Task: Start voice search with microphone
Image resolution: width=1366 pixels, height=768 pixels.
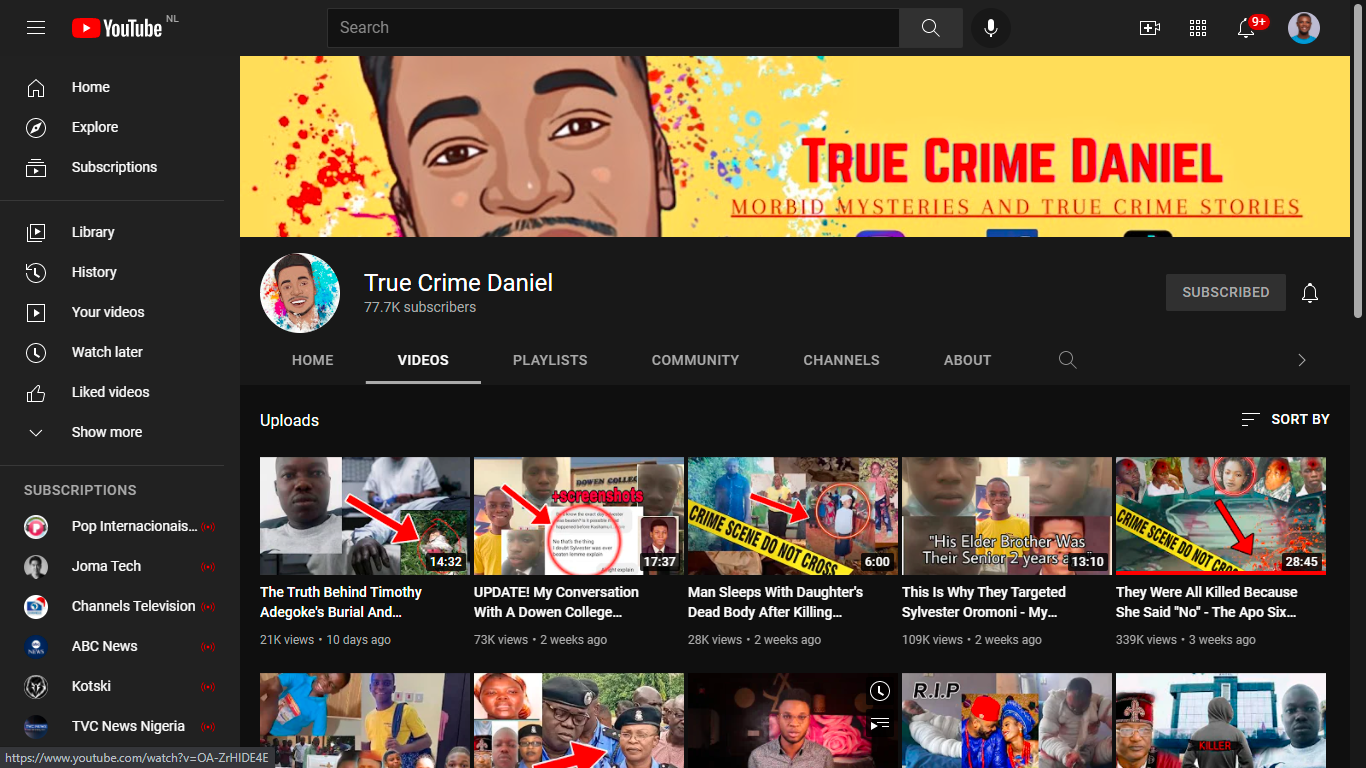Action: 991,28
